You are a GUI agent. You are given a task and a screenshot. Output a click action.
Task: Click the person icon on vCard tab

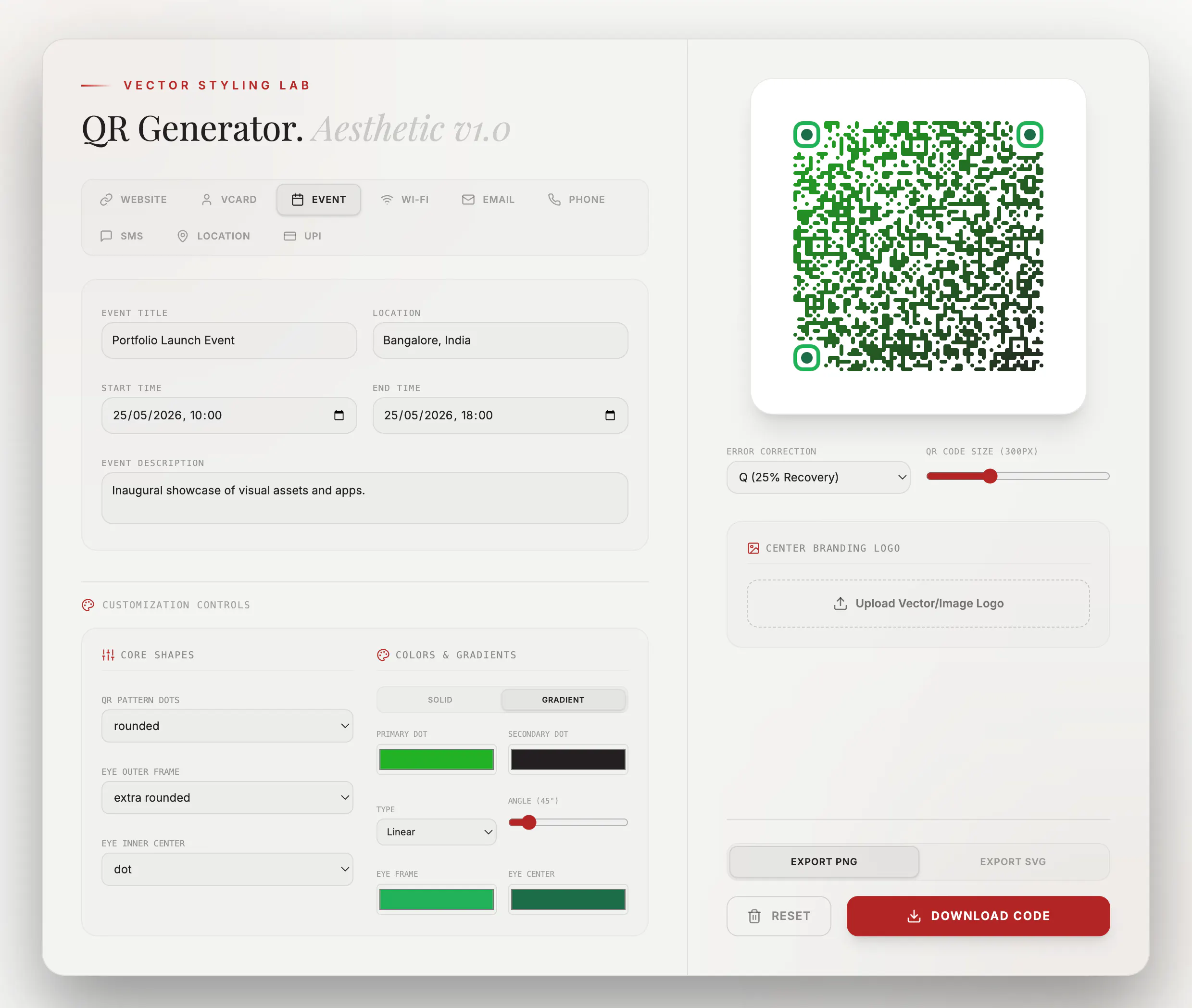click(207, 200)
